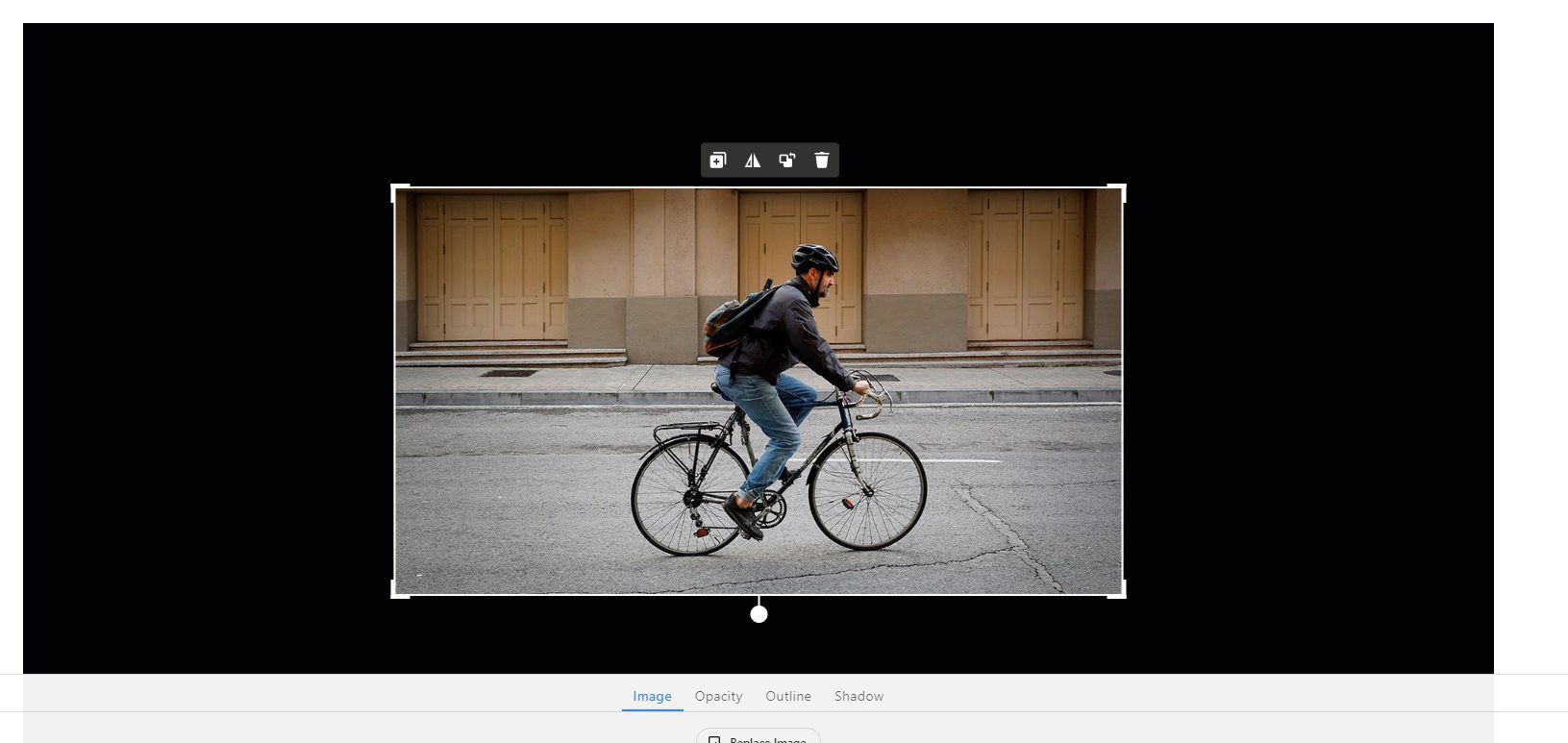
Task: Click the duplicate image icon
Action: tap(718, 161)
